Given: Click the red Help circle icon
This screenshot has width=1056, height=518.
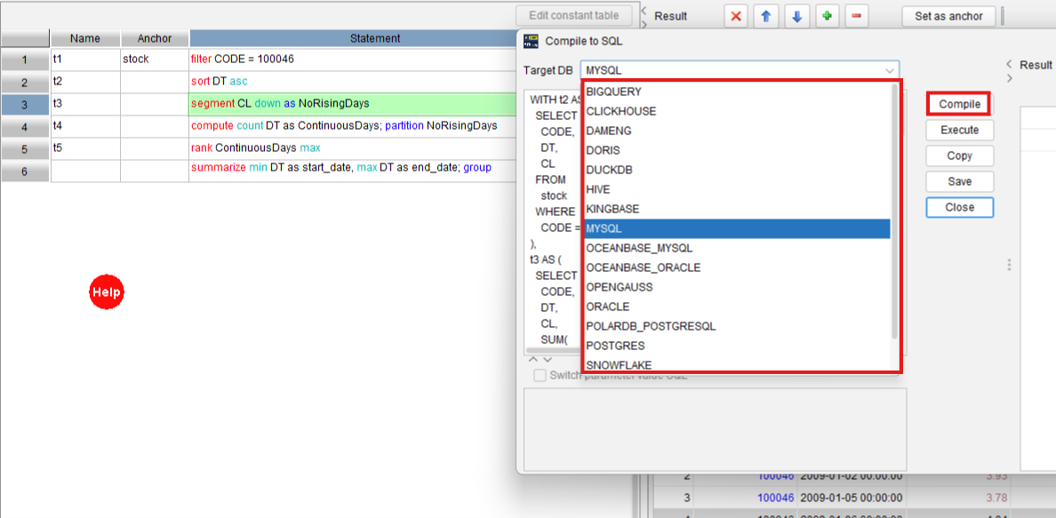Looking at the screenshot, I should pyautogui.click(x=106, y=292).
